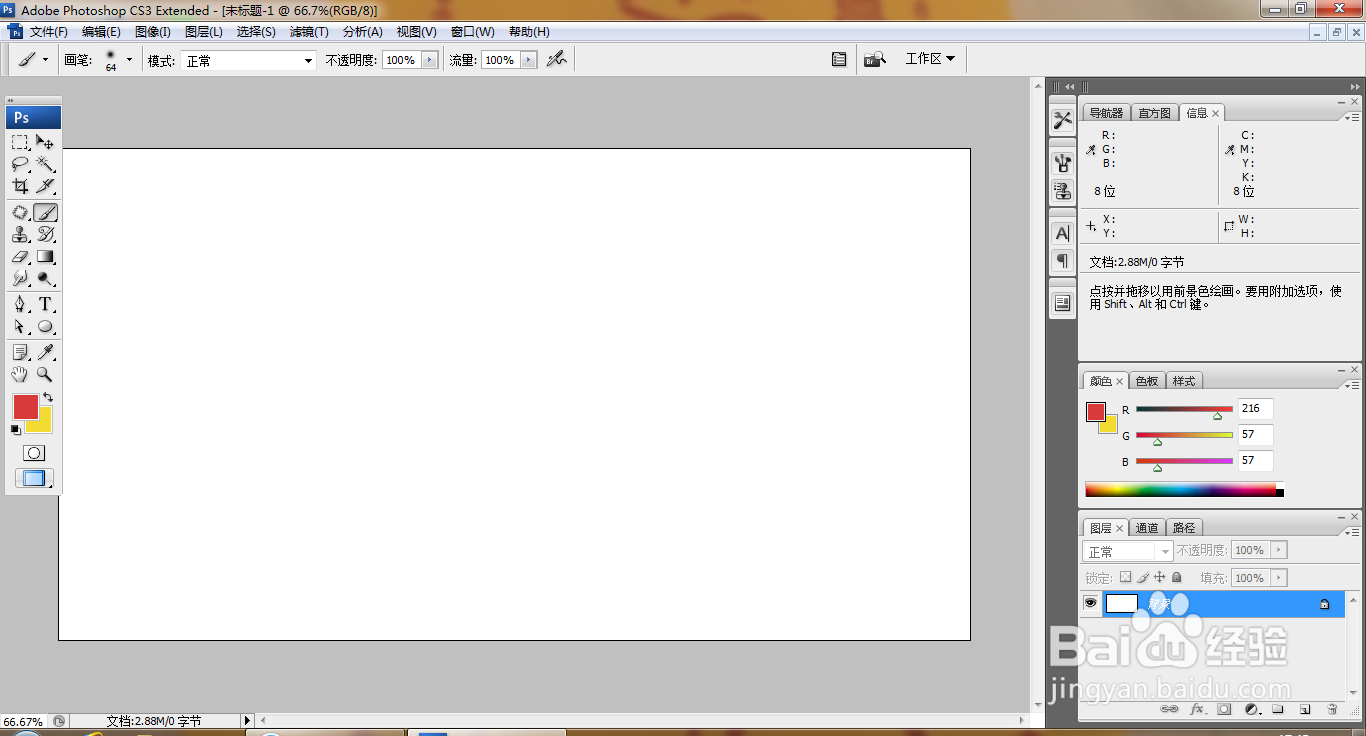Create adjustment layer button

pyautogui.click(x=1251, y=709)
